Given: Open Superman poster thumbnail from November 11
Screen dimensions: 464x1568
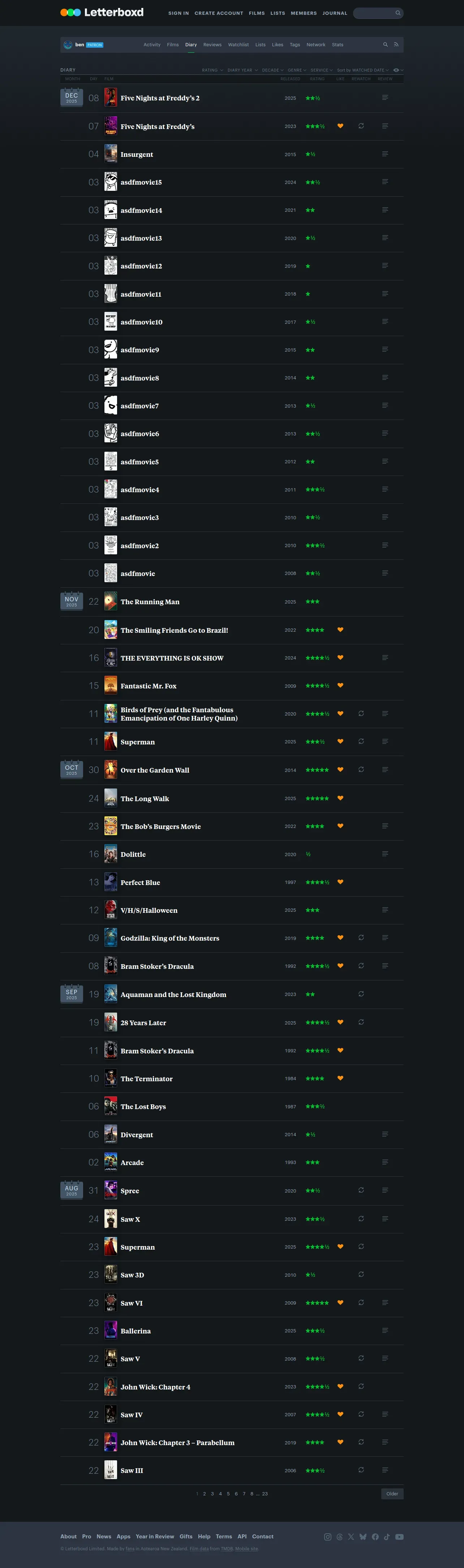Looking at the screenshot, I should [x=110, y=742].
